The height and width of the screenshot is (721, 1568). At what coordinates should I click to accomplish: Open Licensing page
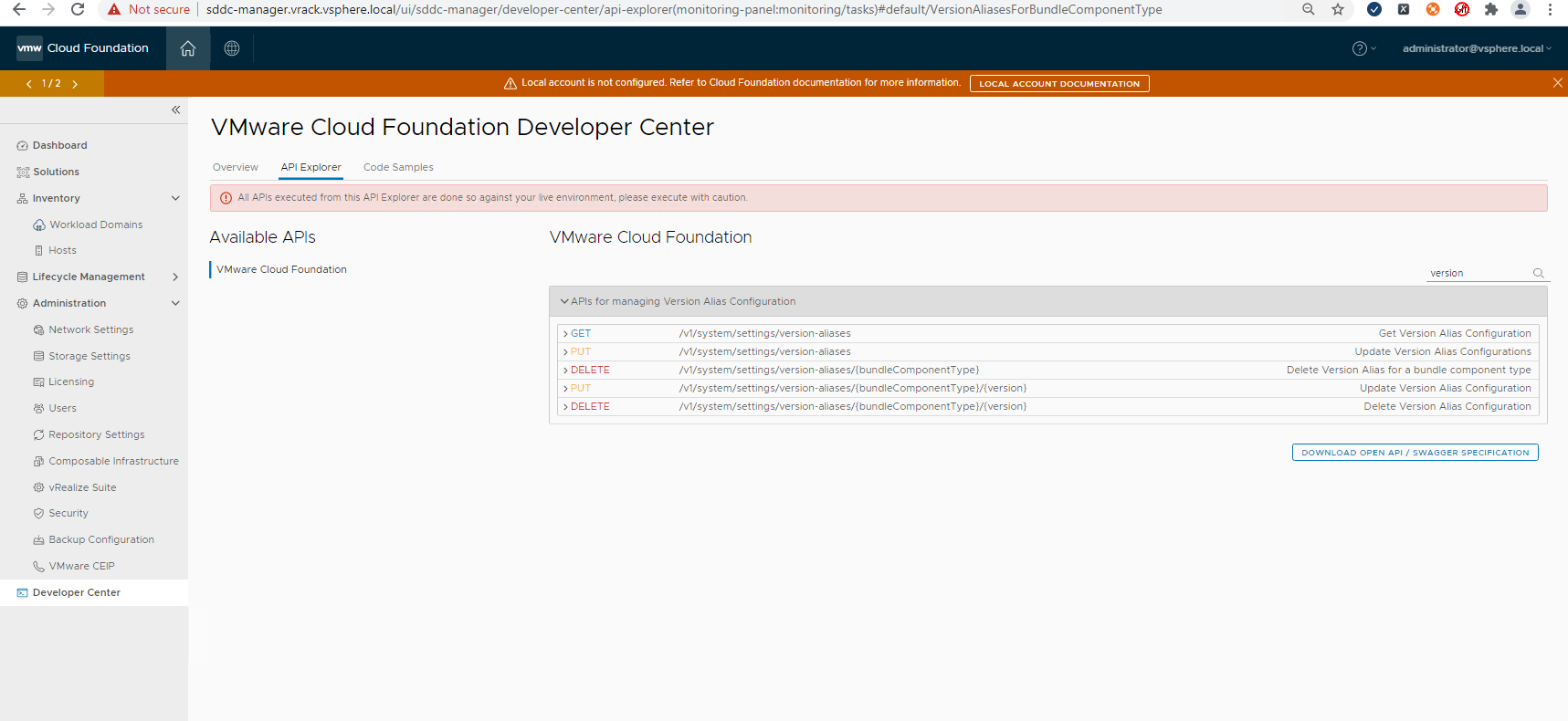(x=71, y=381)
